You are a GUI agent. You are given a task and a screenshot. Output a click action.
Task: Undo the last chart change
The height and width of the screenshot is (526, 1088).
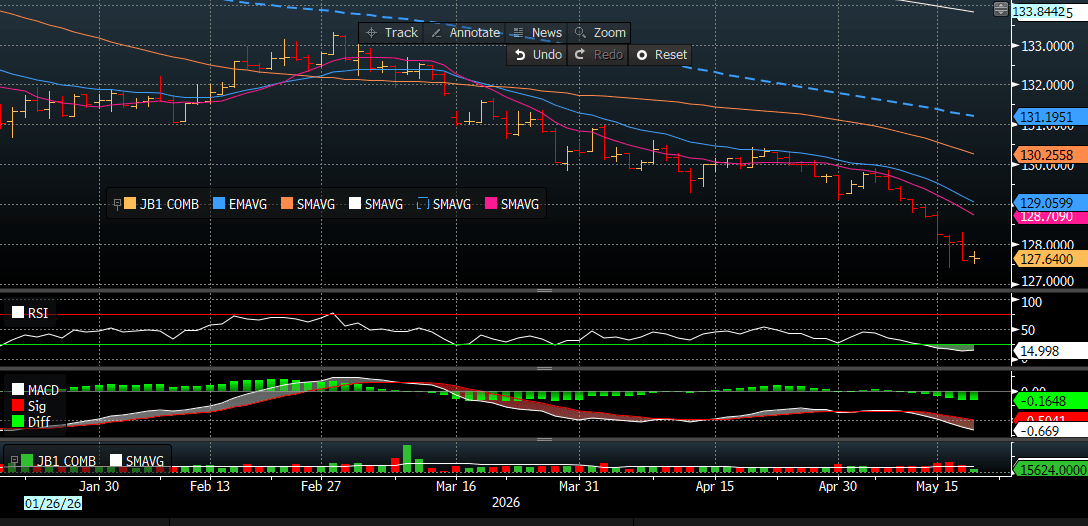coord(538,55)
